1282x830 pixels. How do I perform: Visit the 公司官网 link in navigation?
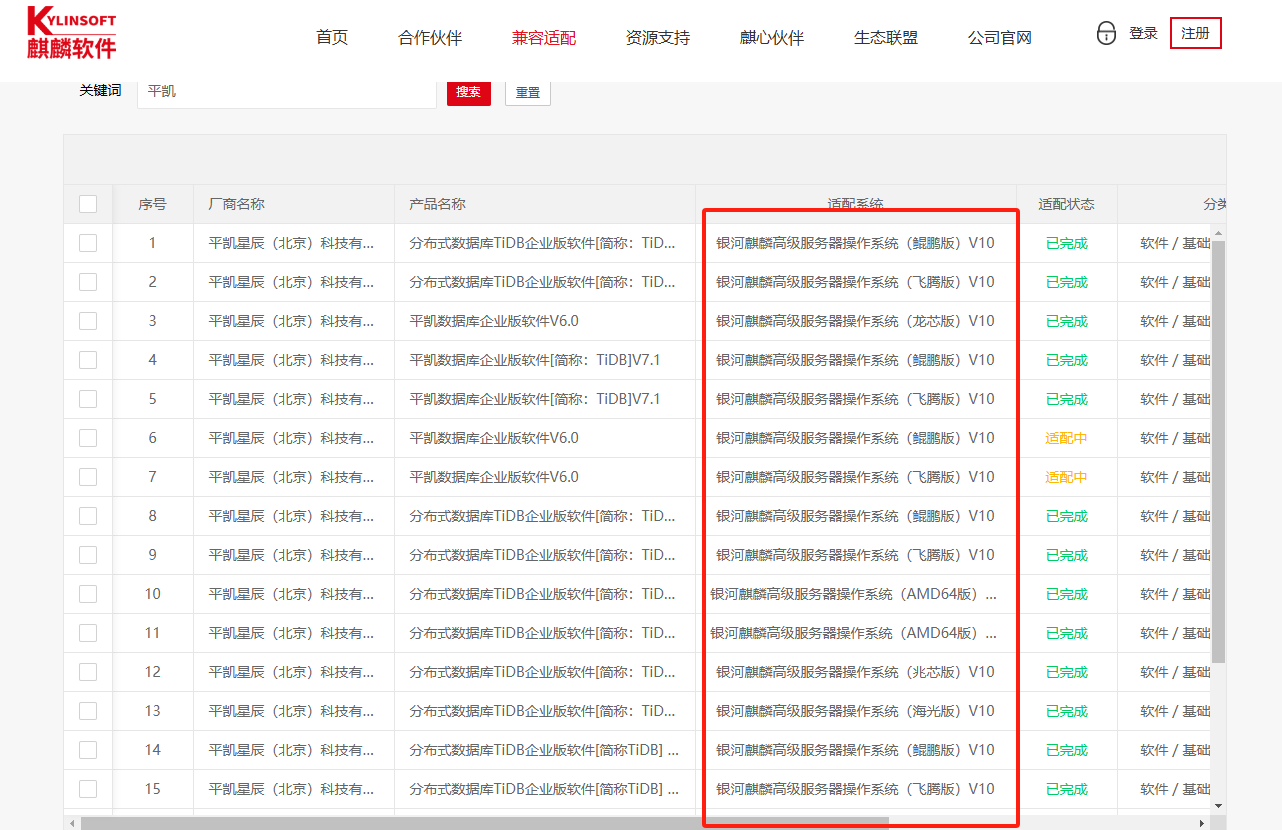(999, 38)
